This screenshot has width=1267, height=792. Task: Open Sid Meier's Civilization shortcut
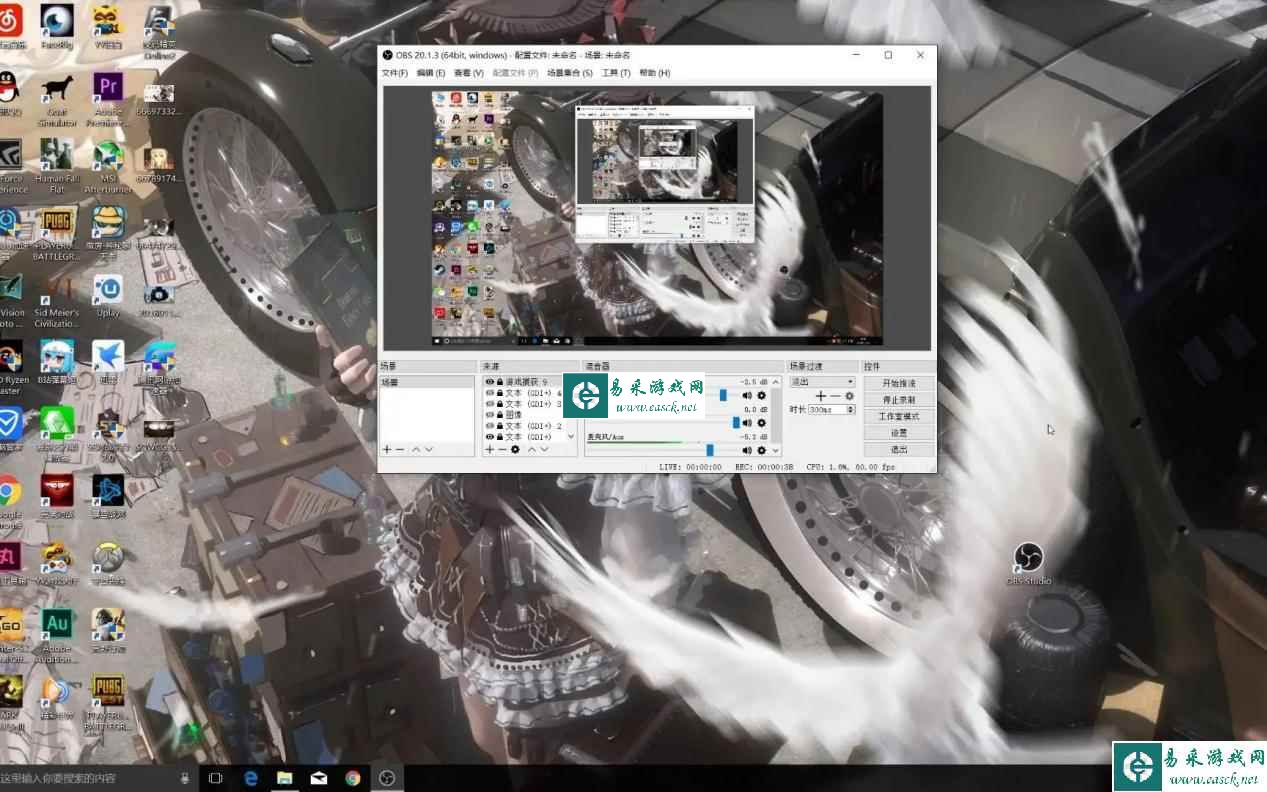click(56, 300)
